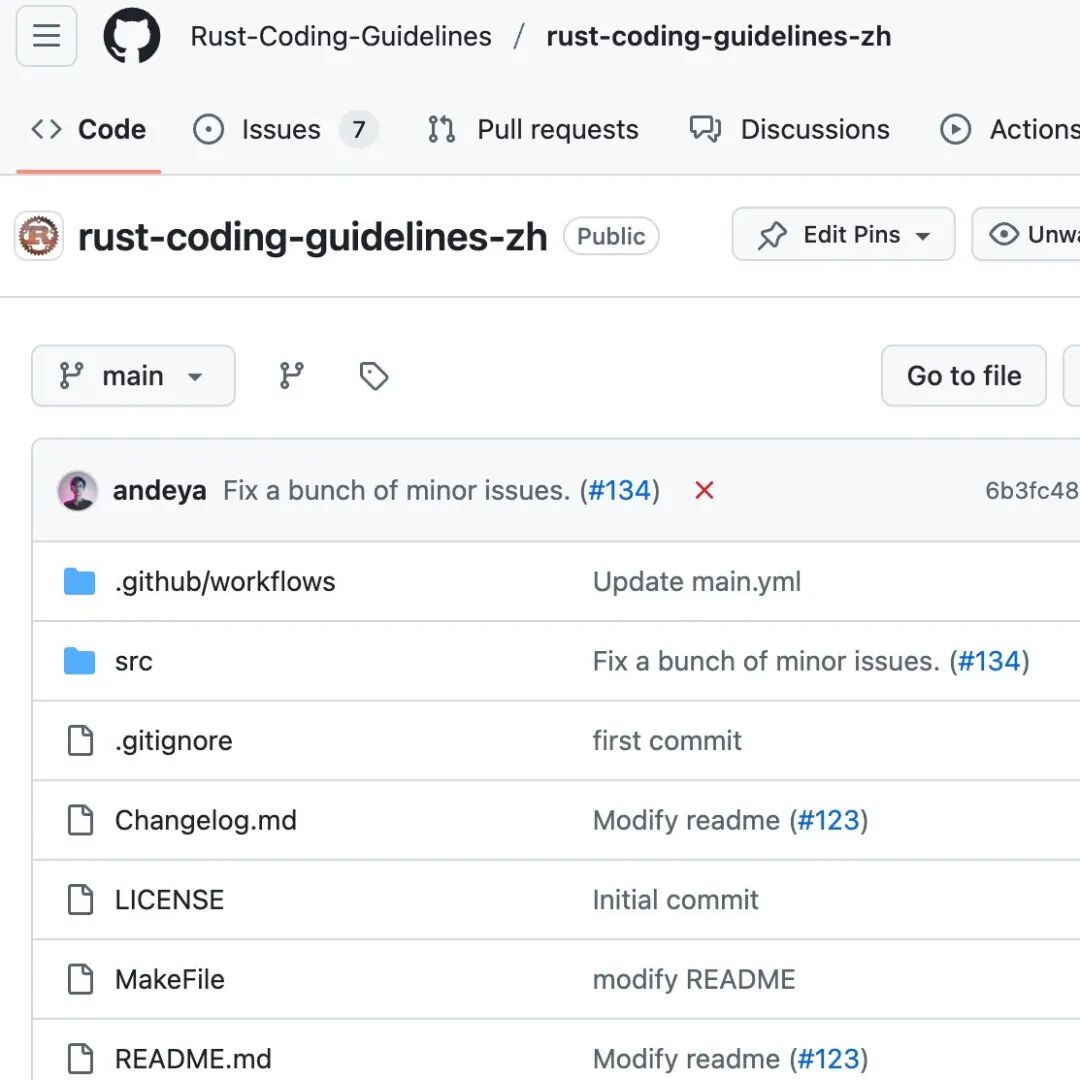Open the MakeFile file
Image resolution: width=1080 pixels, height=1080 pixels.
pyautogui.click(x=169, y=979)
